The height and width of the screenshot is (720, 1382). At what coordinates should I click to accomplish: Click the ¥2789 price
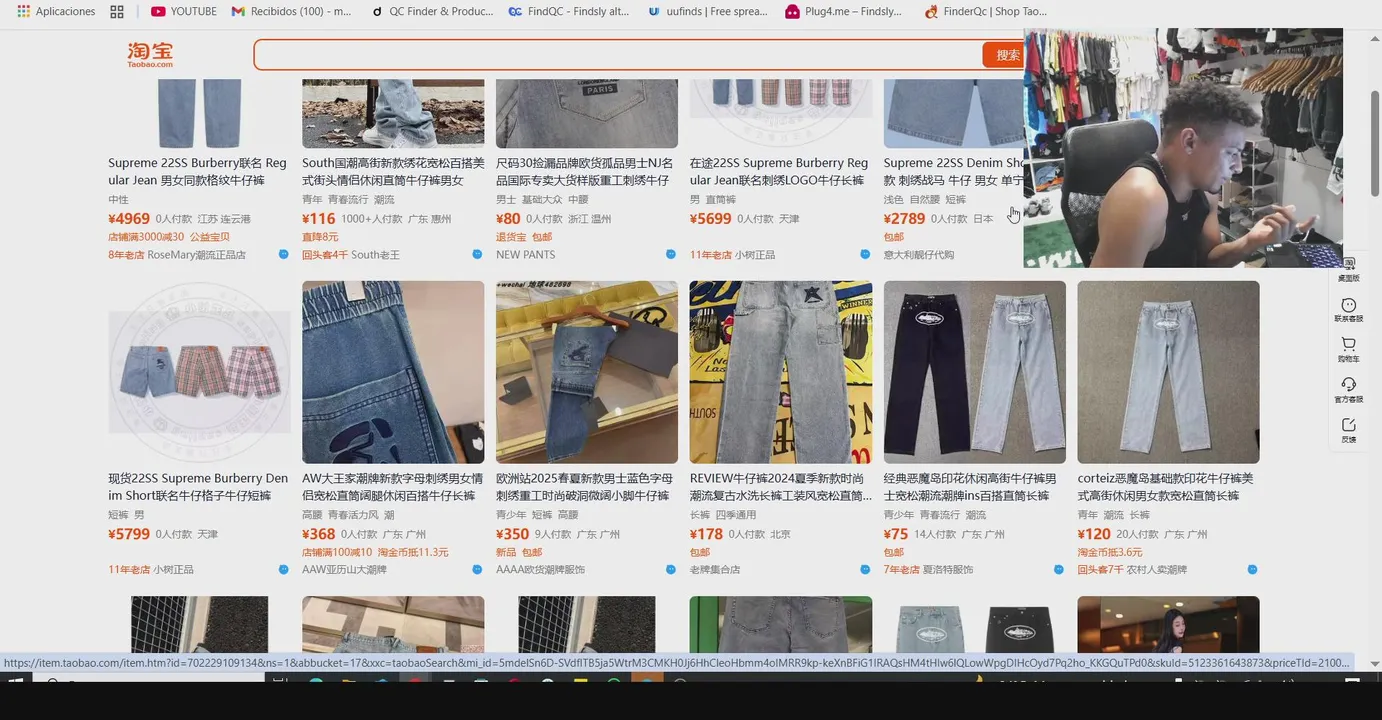coord(905,219)
